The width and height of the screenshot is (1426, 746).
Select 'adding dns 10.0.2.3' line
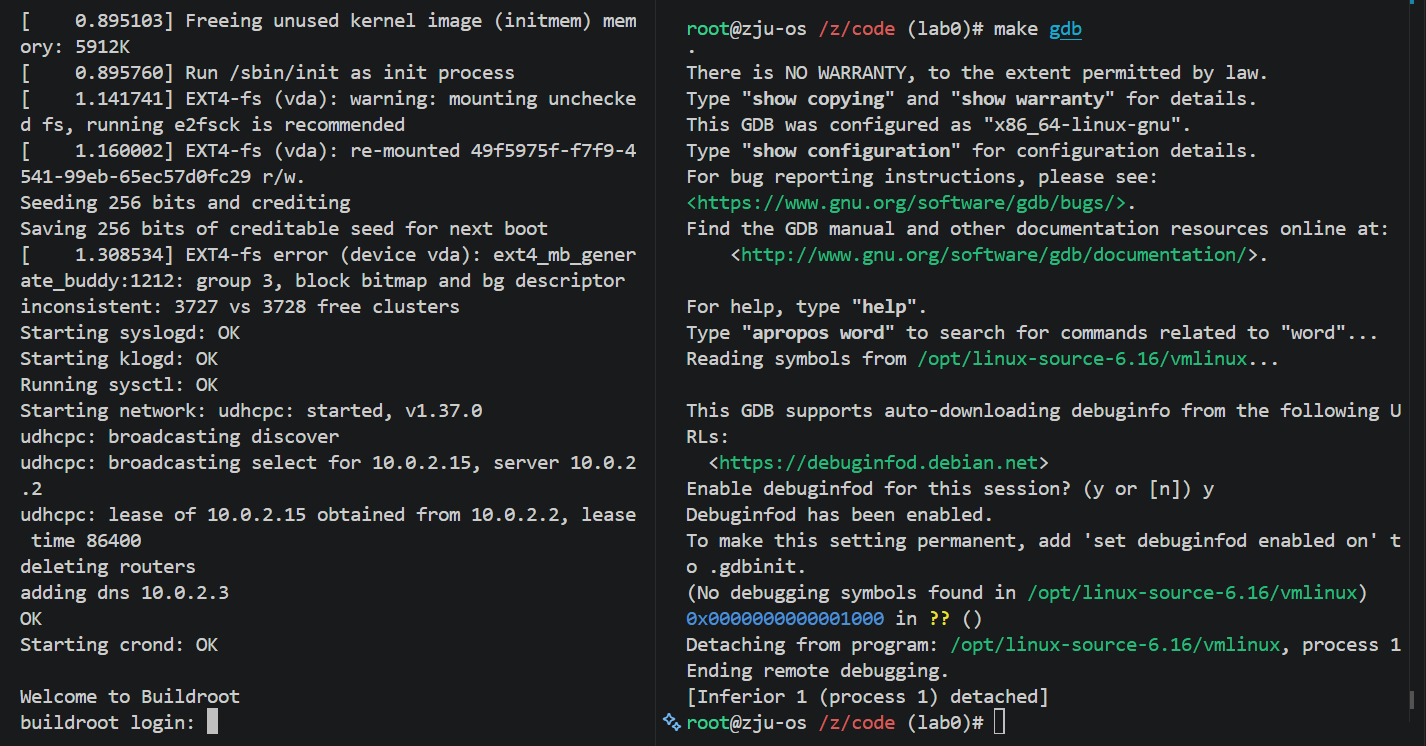[x=125, y=593]
